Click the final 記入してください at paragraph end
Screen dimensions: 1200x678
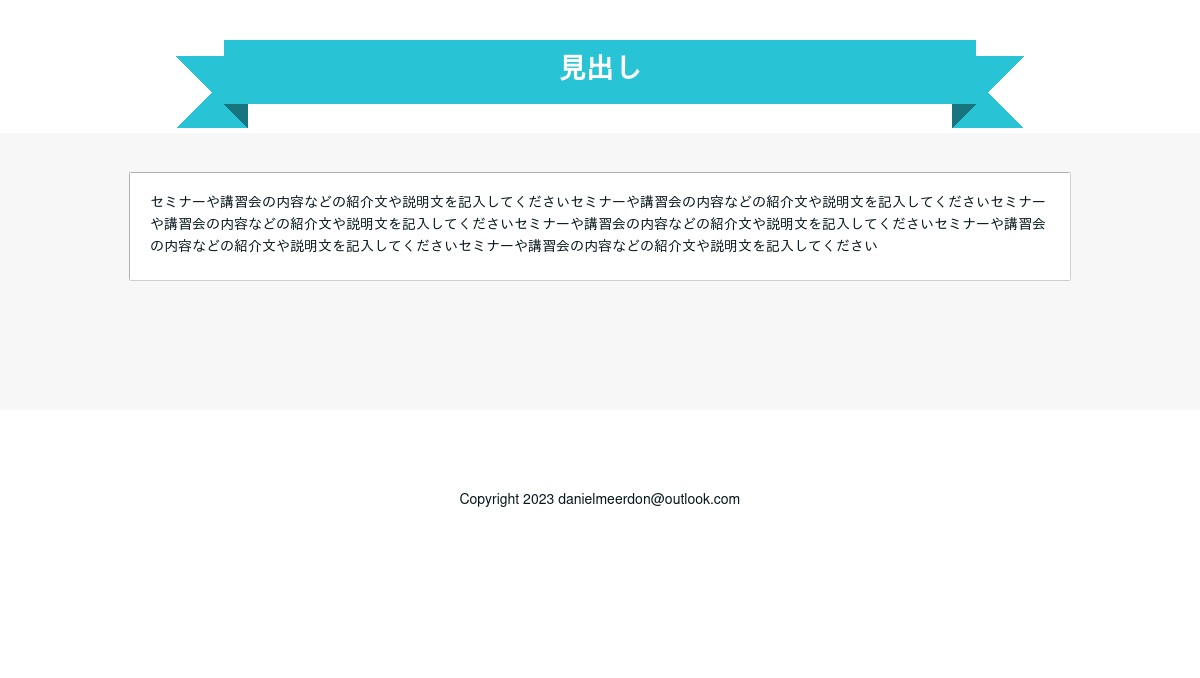point(822,246)
